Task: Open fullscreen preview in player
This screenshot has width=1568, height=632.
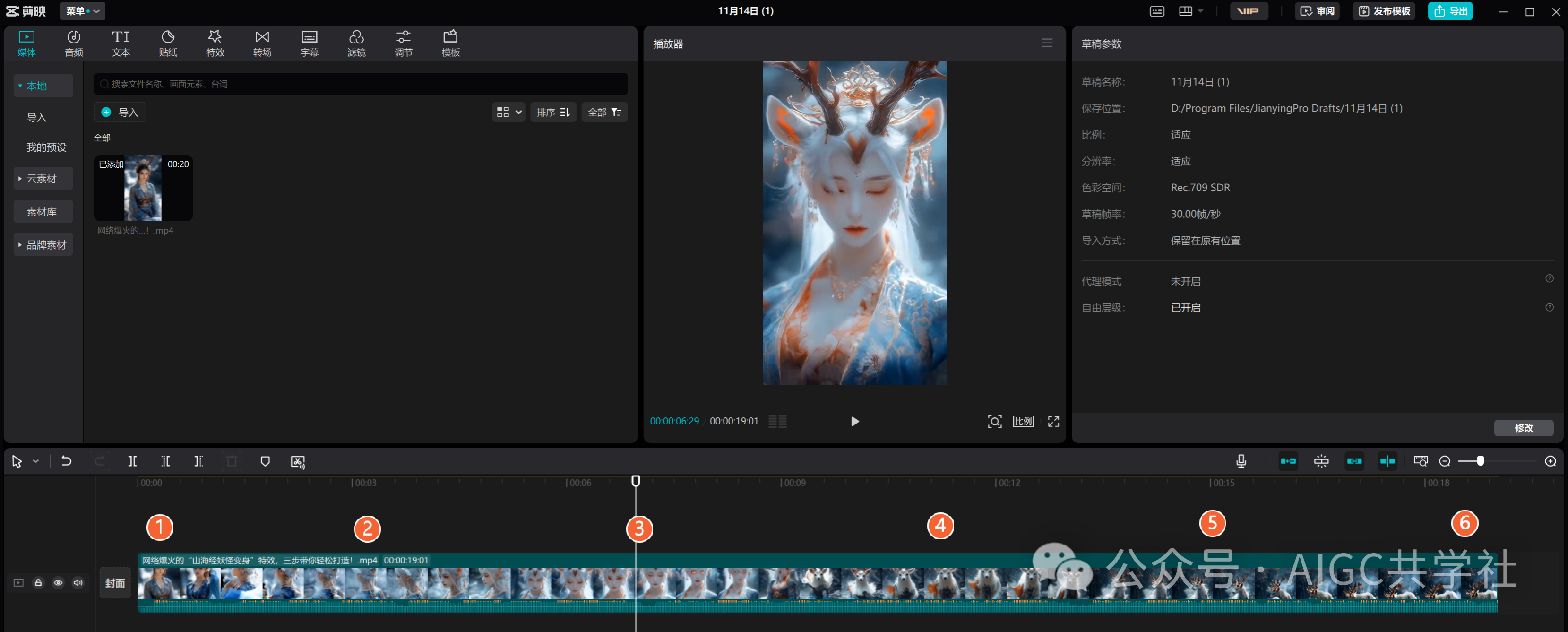Action: [1053, 421]
